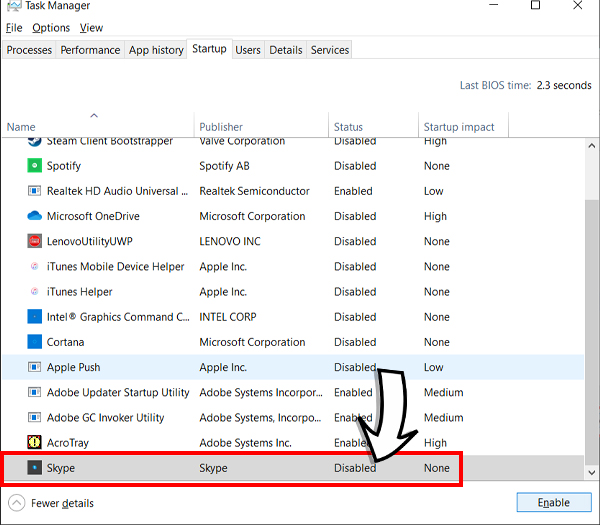This screenshot has width=600, height=525.
Task: Click the Enabled status in Realtek row
Action: 353,191
